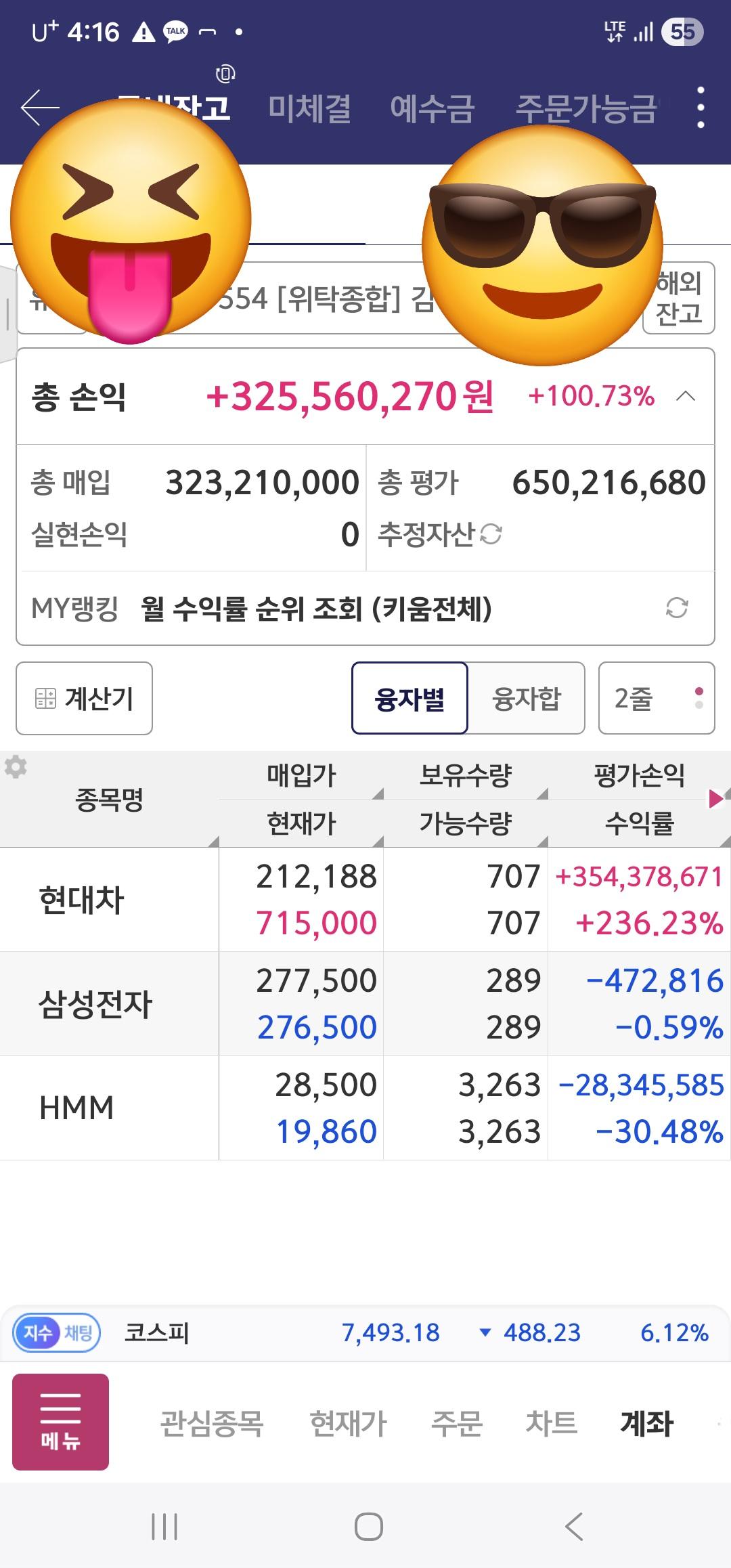Tap battery indicator showing 55
The image size is (731, 1568).
(682, 31)
